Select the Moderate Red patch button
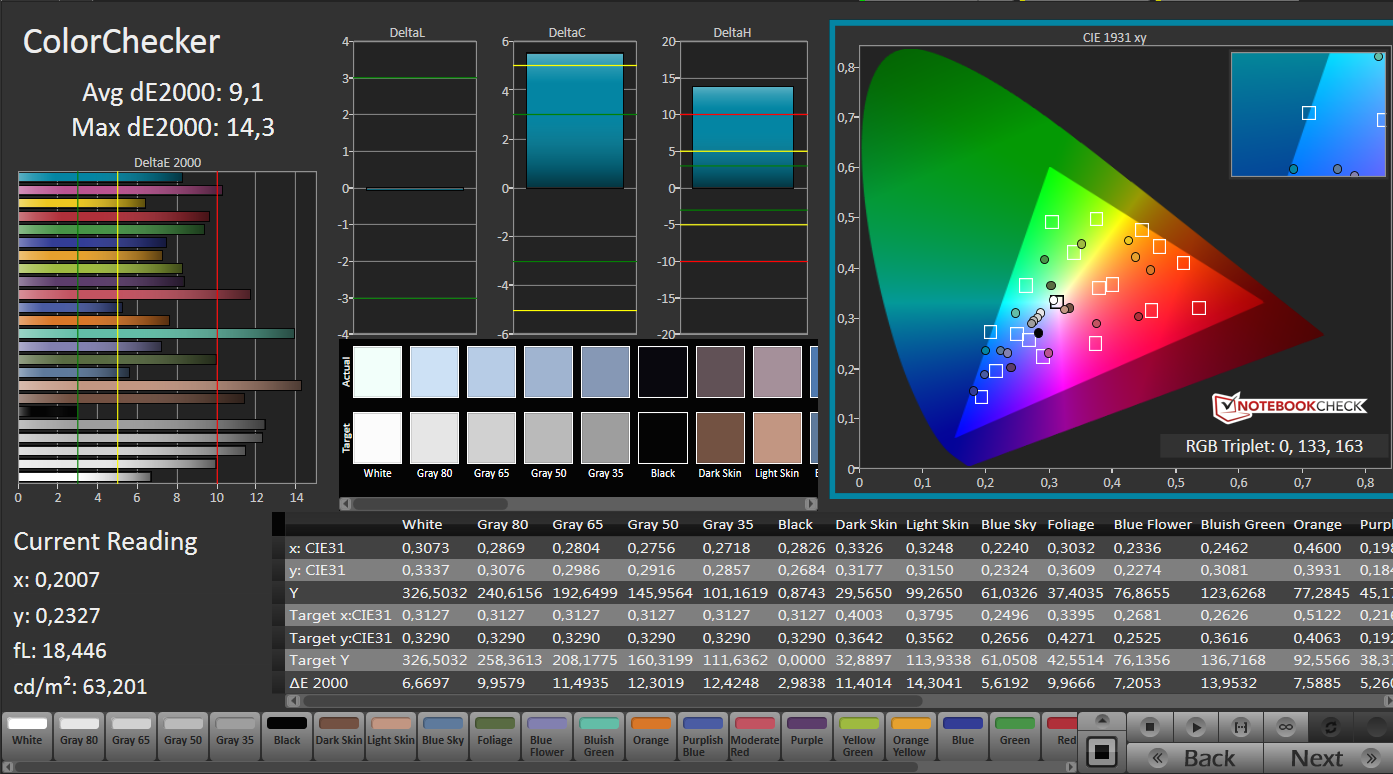This screenshot has width=1393, height=774. click(x=755, y=736)
